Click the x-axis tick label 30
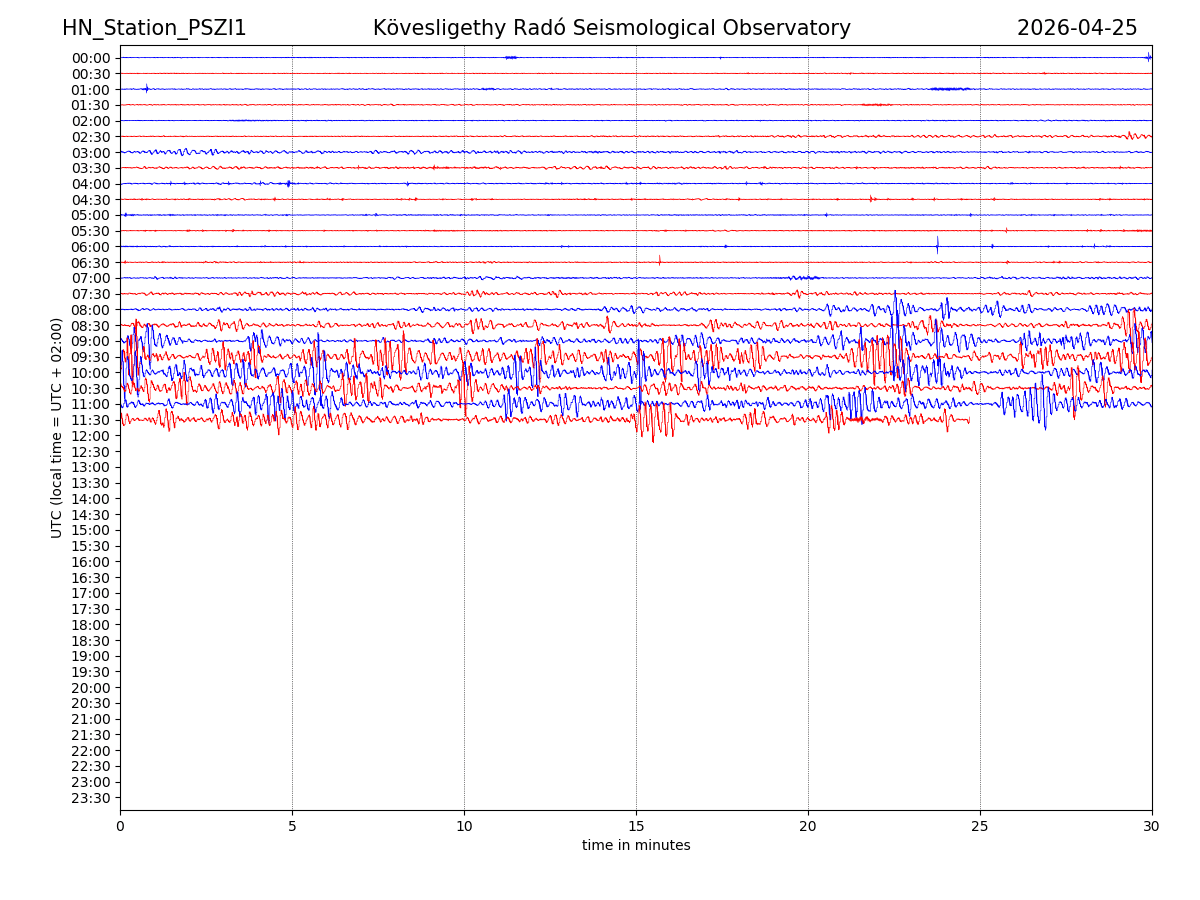 click(x=1152, y=826)
